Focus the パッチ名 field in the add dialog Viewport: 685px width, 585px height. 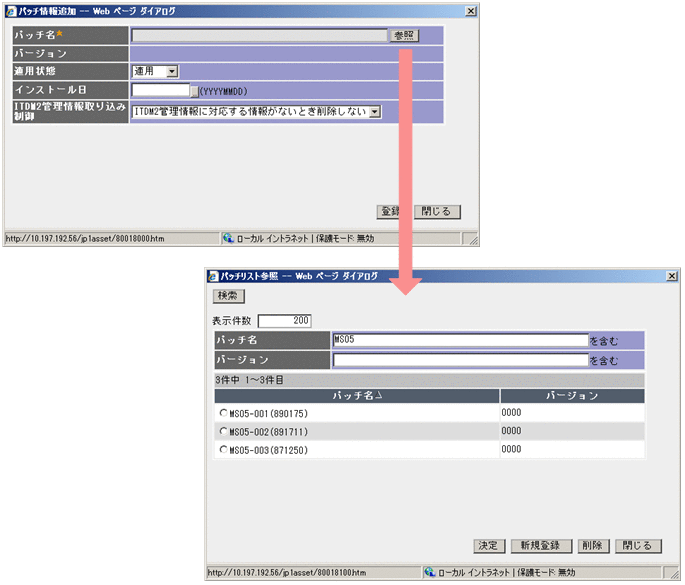tap(259, 35)
